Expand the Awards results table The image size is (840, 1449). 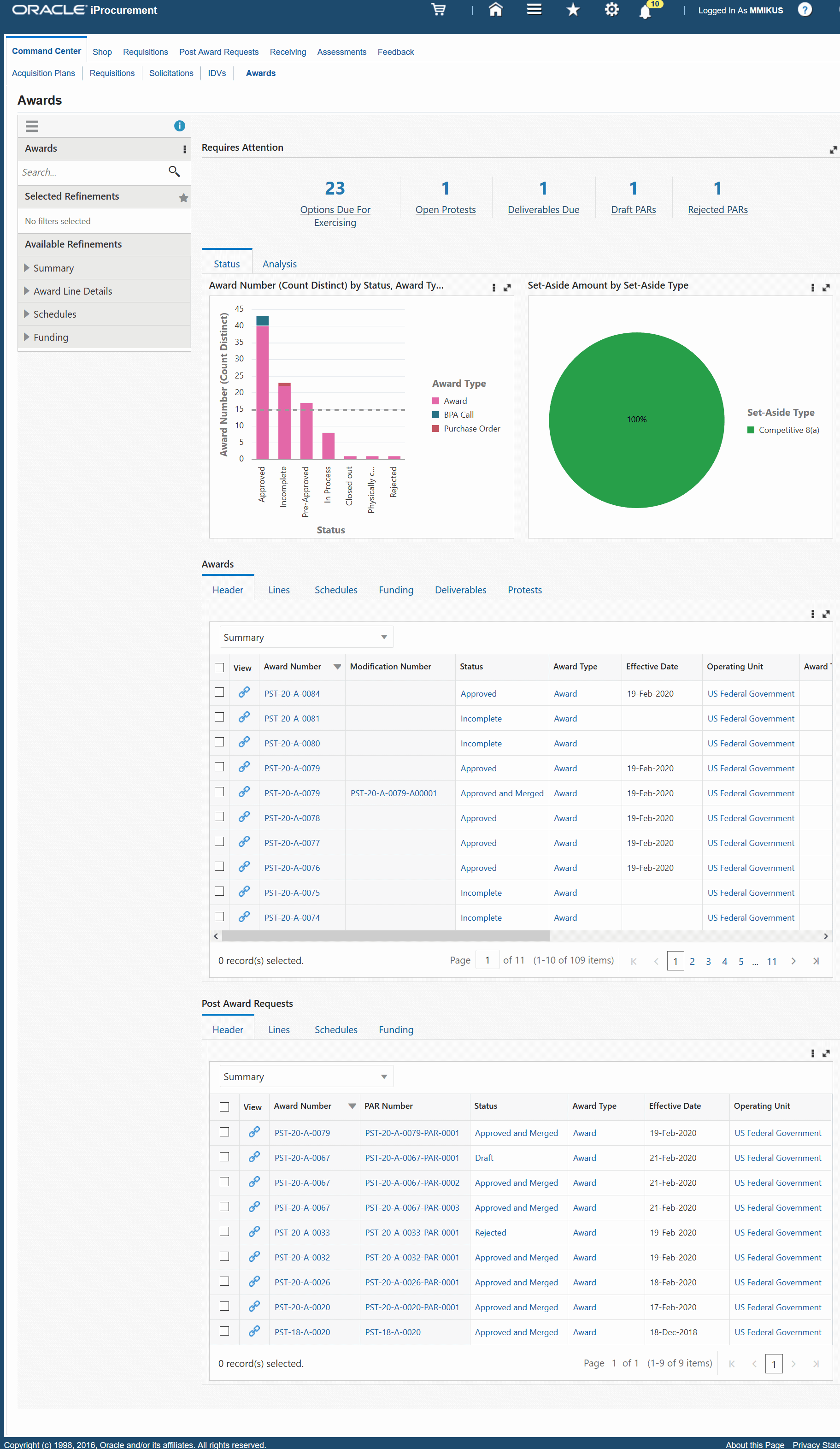tap(826, 614)
